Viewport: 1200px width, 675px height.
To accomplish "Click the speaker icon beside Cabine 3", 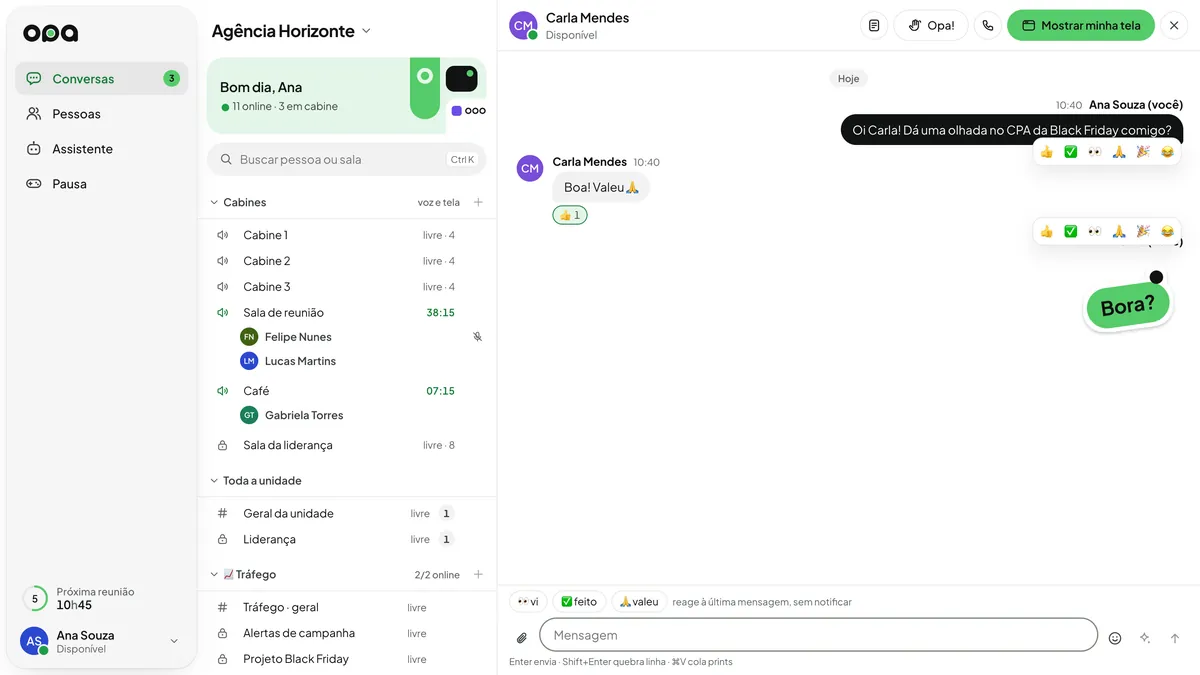I will (223, 287).
